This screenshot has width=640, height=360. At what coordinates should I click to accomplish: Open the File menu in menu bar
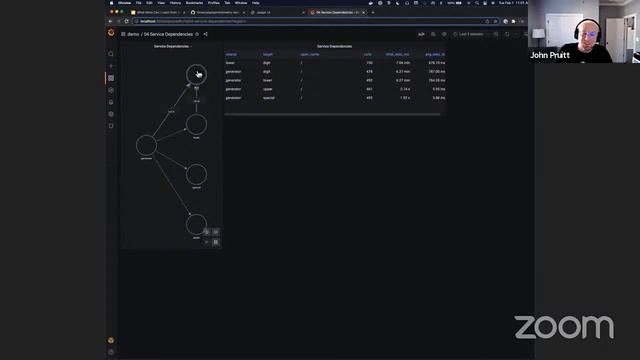coord(138,3)
